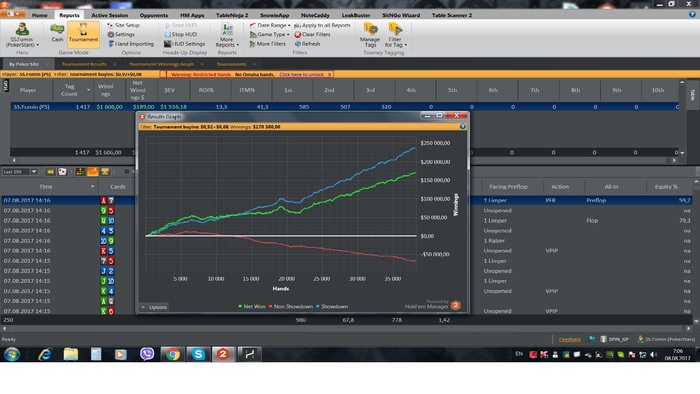Switch game mode to Cash
700x394 pixels.
point(57,33)
